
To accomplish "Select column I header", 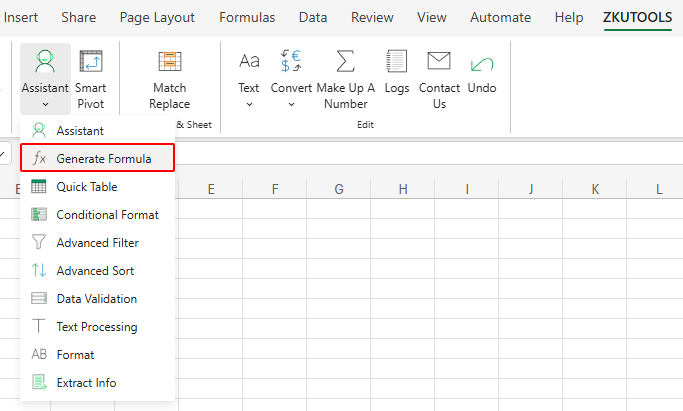I will [x=467, y=189].
